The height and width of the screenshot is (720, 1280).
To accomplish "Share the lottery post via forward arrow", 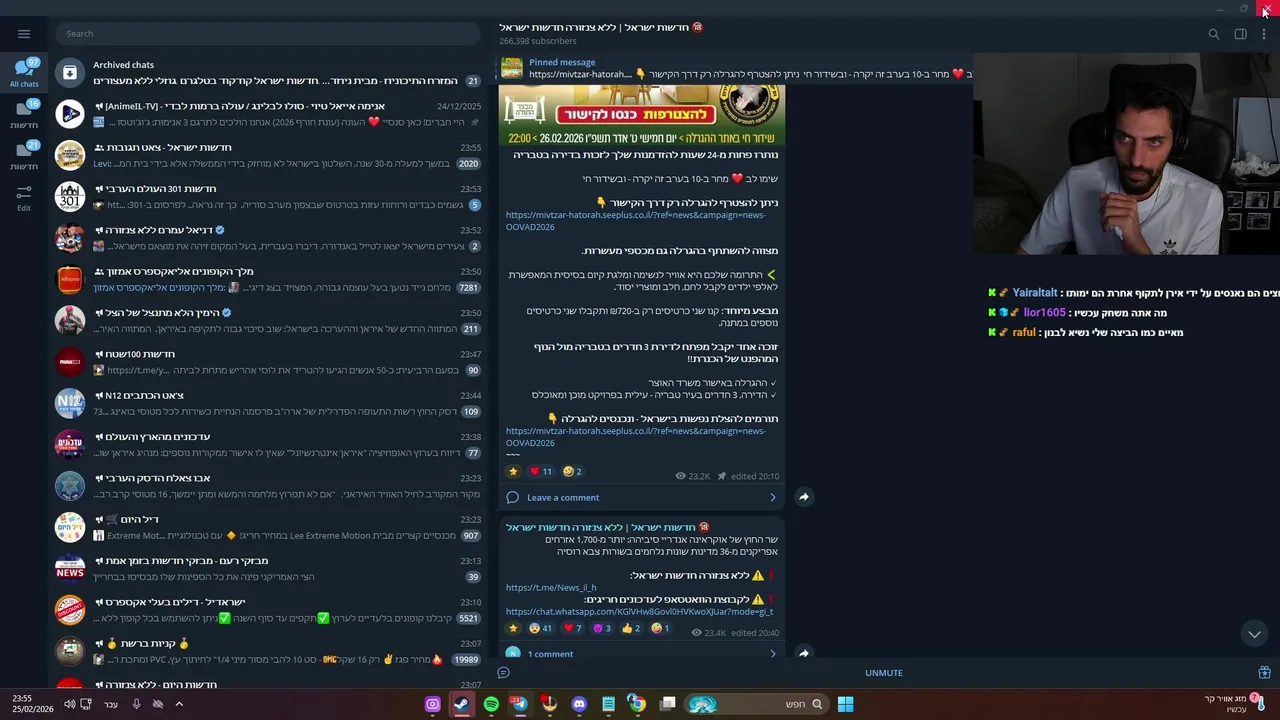I will pyautogui.click(x=803, y=497).
